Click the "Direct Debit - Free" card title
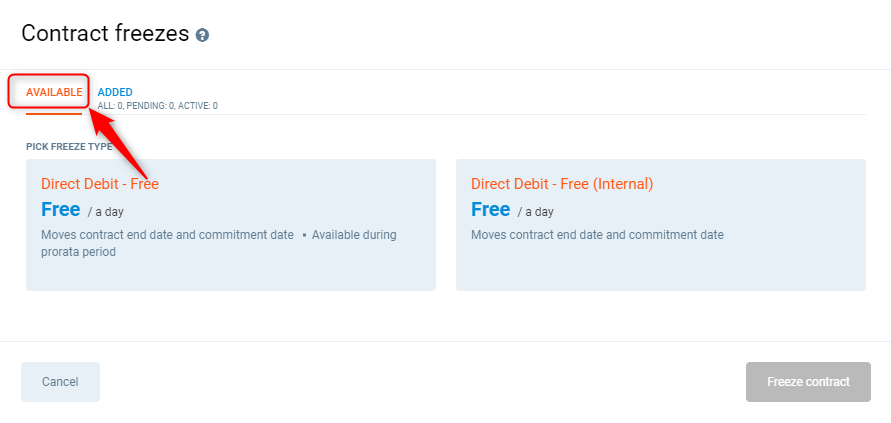The height and width of the screenshot is (423, 891). tap(100, 184)
